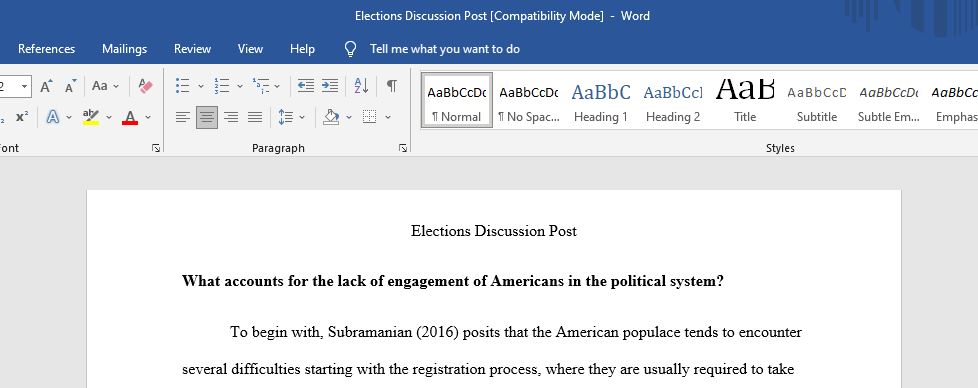The image size is (978, 388).
Task: Click the Borders icon
Action: coord(369,117)
